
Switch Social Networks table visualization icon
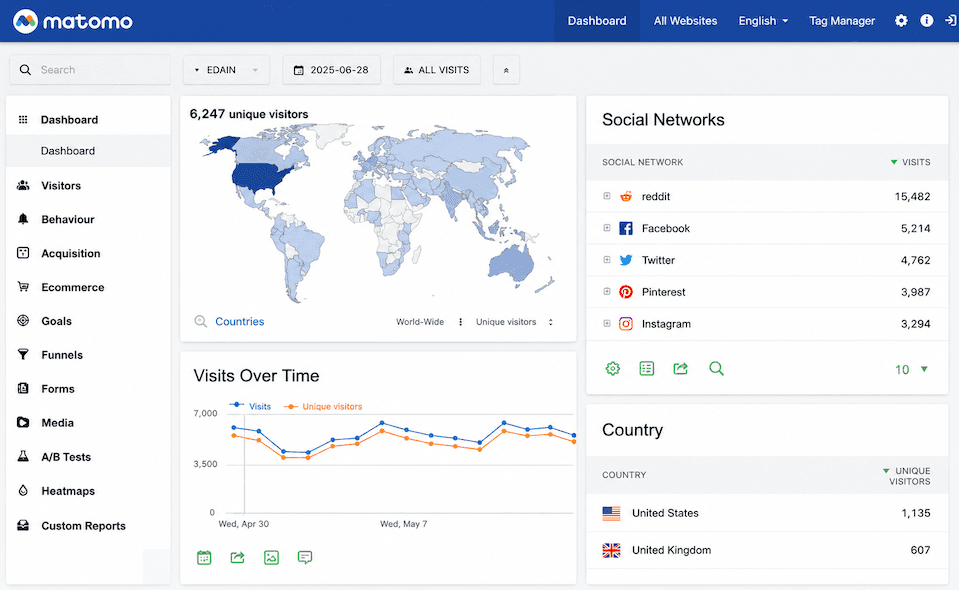click(x=646, y=369)
